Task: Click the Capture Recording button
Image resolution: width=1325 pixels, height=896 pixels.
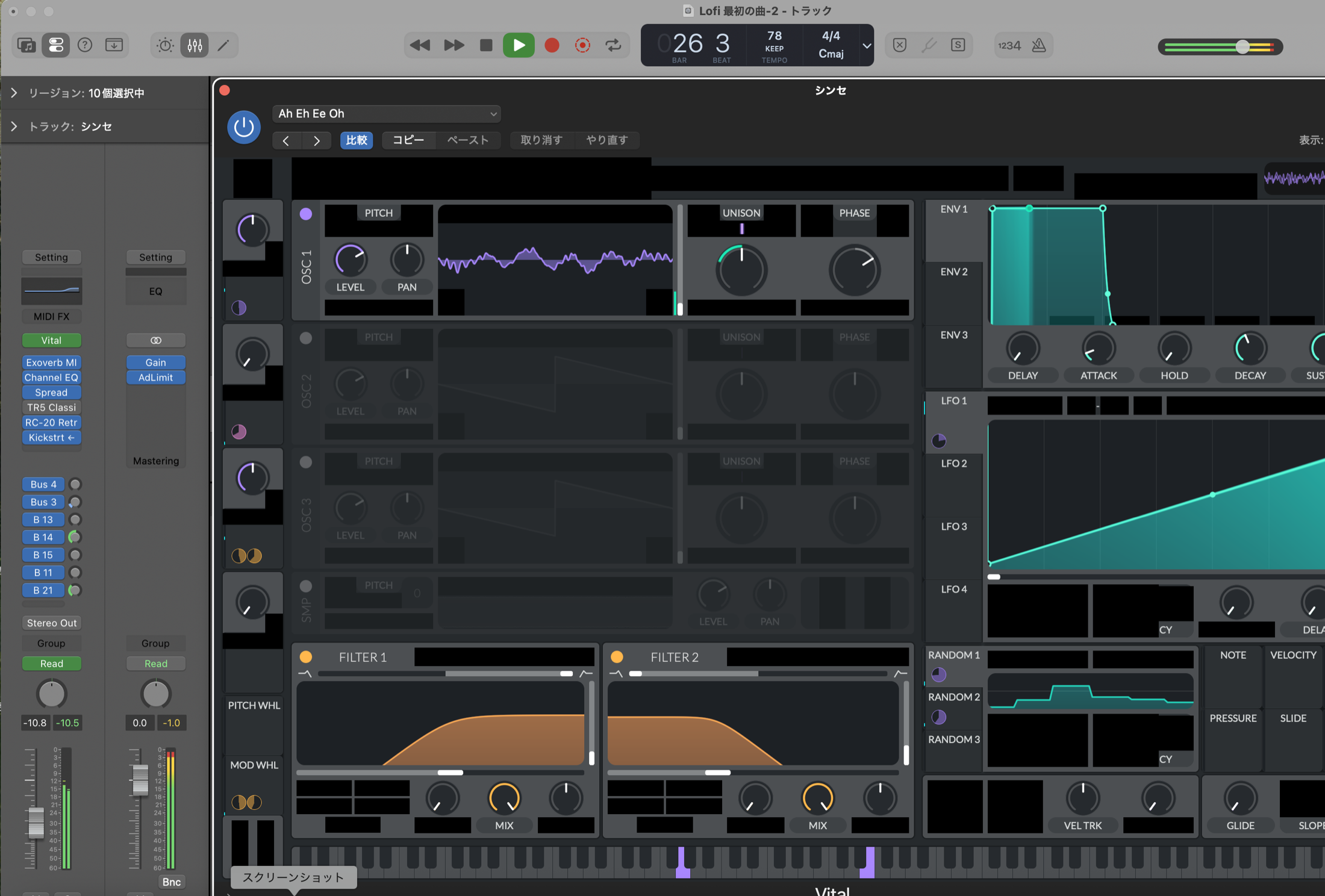Action: click(582, 45)
